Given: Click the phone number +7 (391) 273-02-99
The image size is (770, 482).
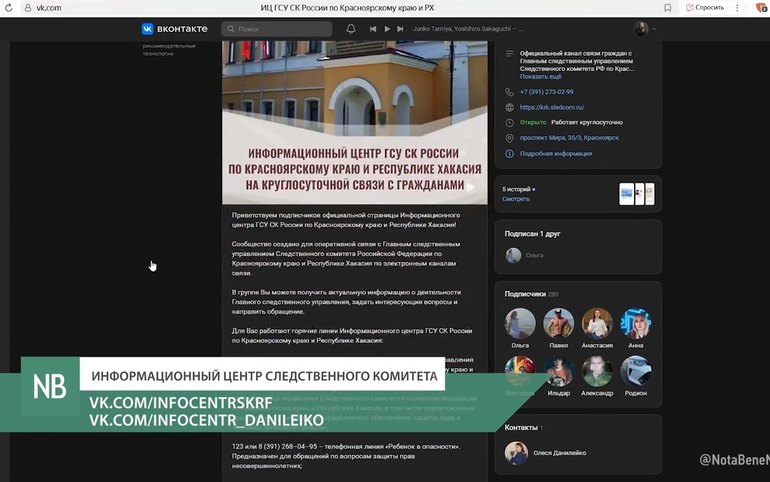Looking at the screenshot, I should click(547, 92).
